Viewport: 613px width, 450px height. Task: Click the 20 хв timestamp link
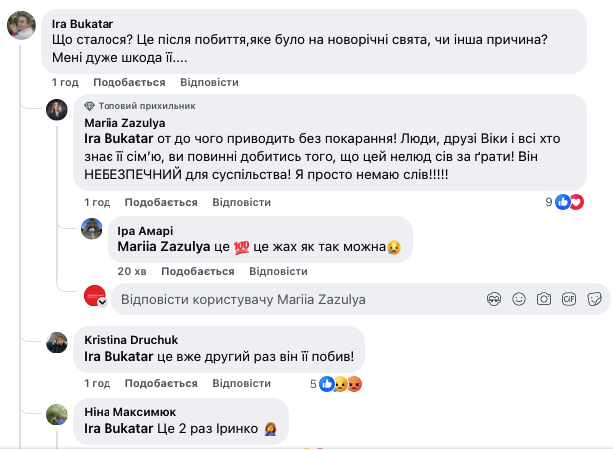coord(132,271)
